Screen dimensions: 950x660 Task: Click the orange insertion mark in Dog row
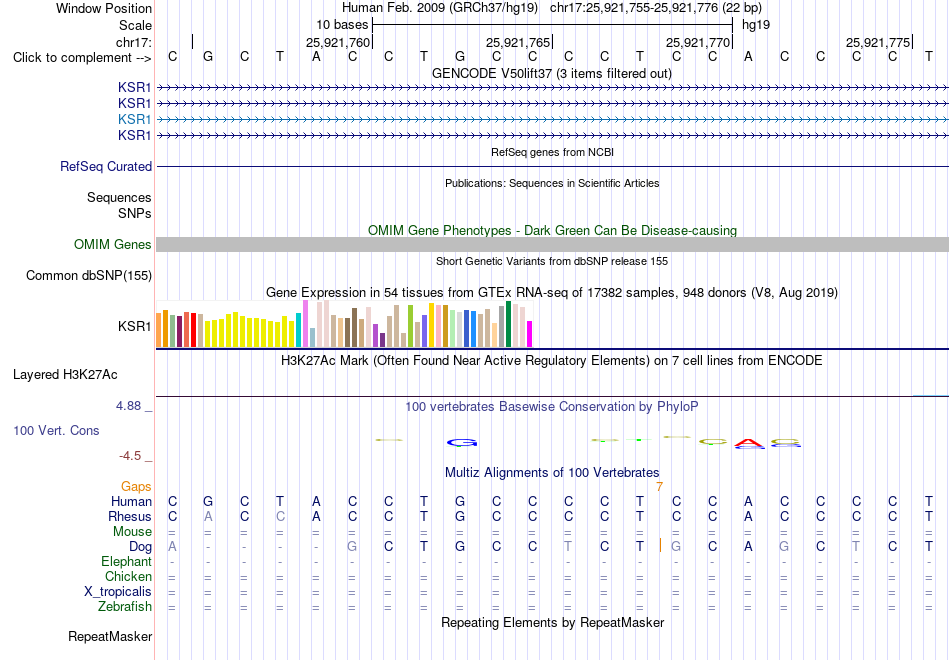[x=660, y=546]
